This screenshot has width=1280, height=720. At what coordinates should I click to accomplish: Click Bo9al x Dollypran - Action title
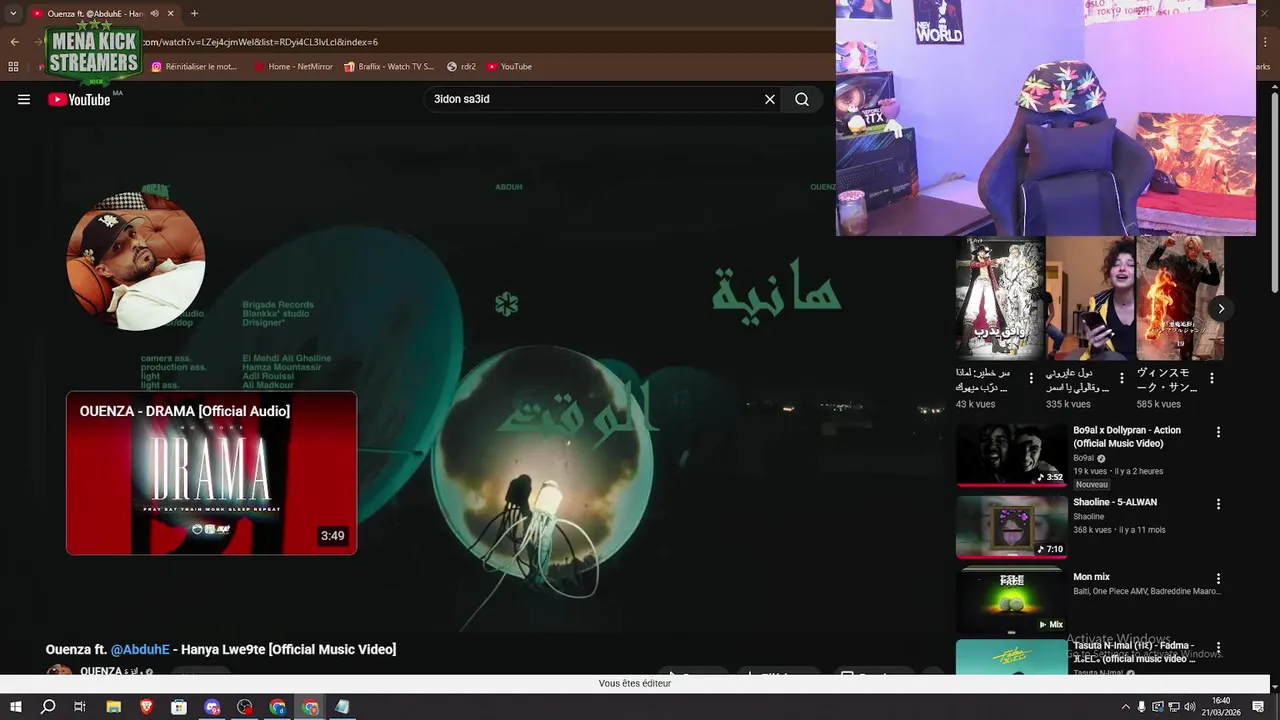(x=1127, y=437)
